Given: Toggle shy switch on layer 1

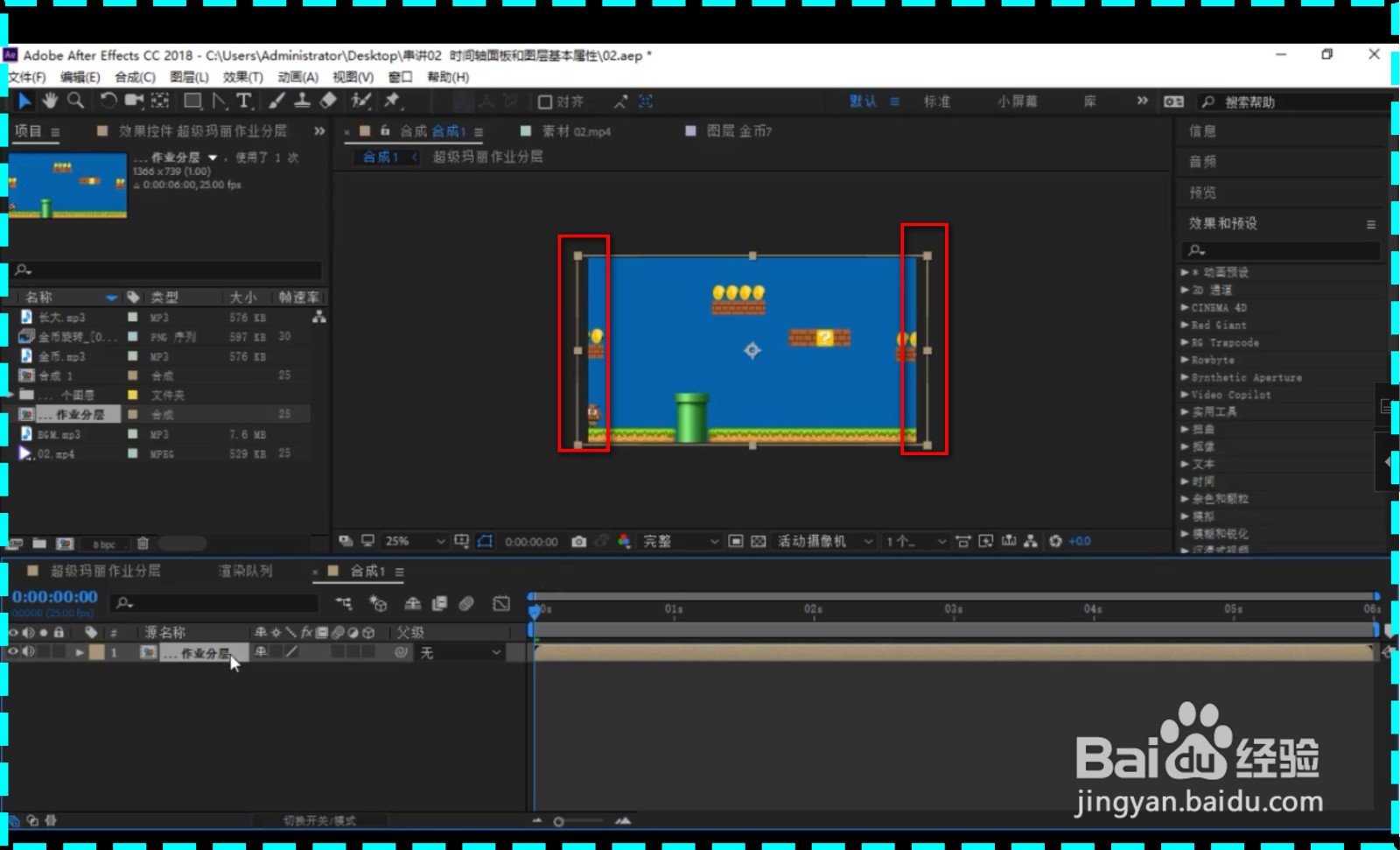Looking at the screenshot, I should point(261,652).
